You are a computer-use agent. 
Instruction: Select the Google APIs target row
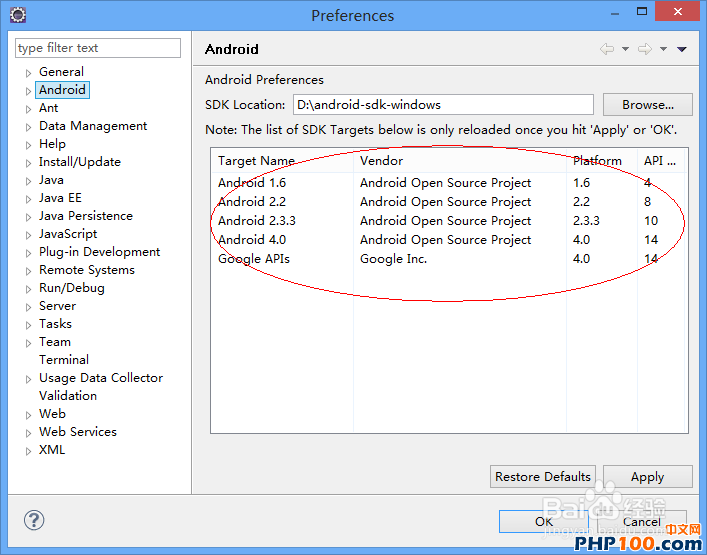click(x=448, y=258)
